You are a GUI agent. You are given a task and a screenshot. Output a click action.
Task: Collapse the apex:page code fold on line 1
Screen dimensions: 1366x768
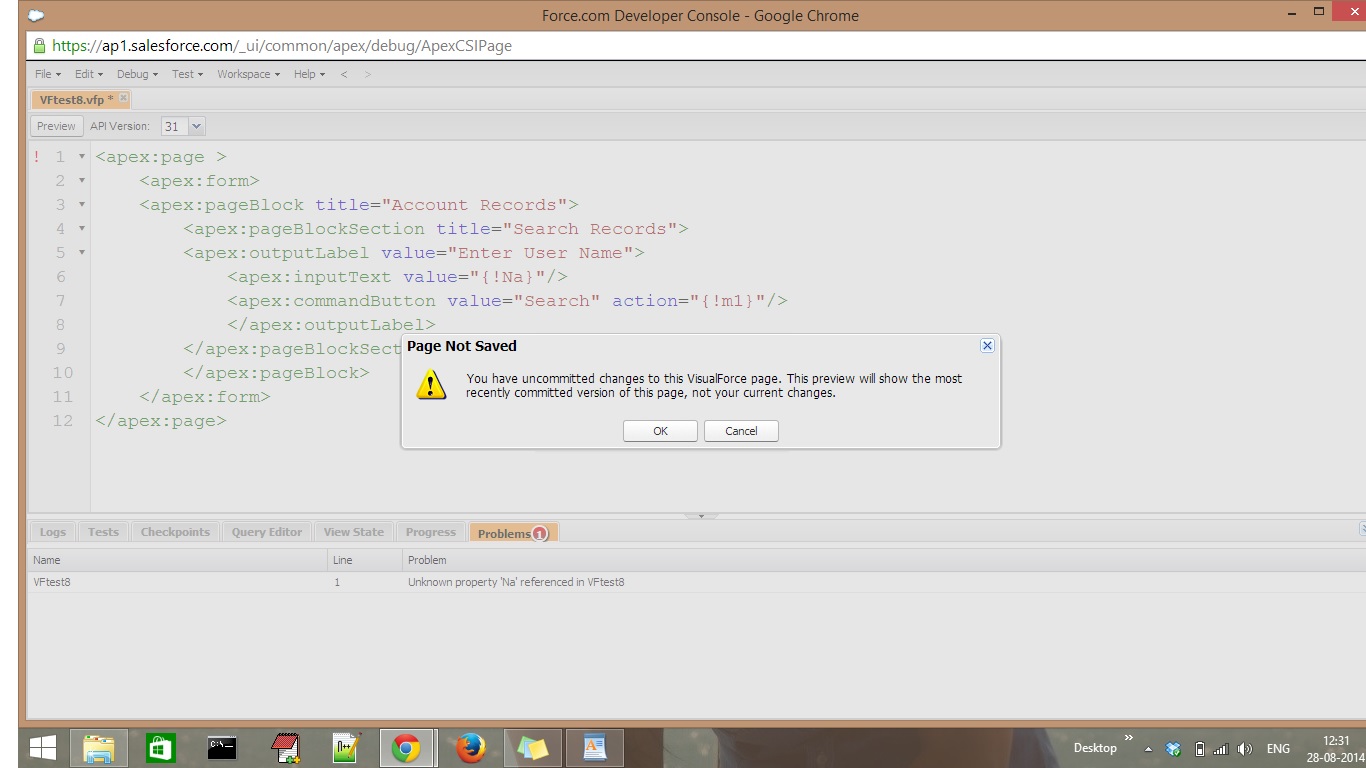click(82, 157)
